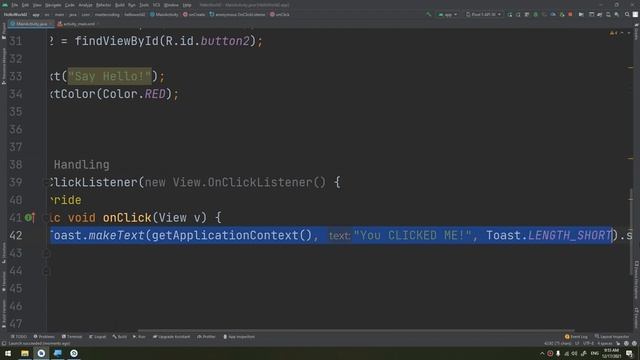
Task: Open the Navigate menu
Action: pos(53,5)
